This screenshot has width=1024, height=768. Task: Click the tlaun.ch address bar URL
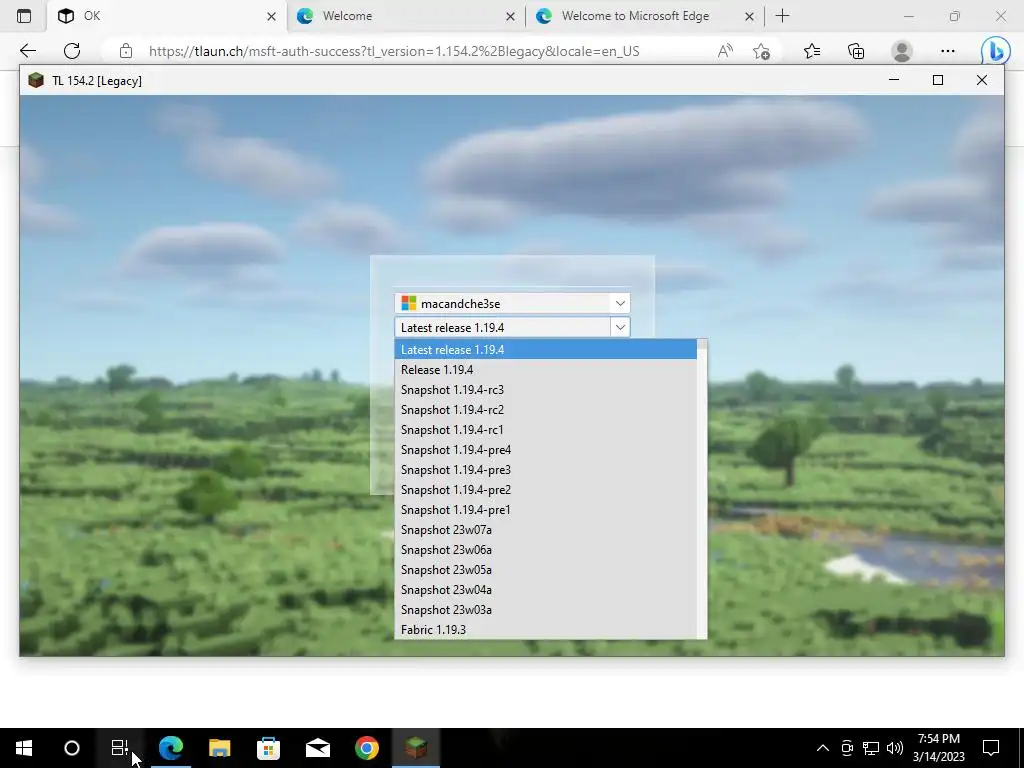pyautogui.click(x=394, y=51)
